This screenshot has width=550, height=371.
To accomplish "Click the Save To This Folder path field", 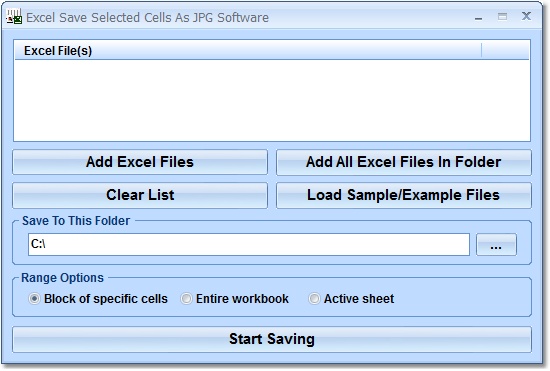I will (249, 244).
